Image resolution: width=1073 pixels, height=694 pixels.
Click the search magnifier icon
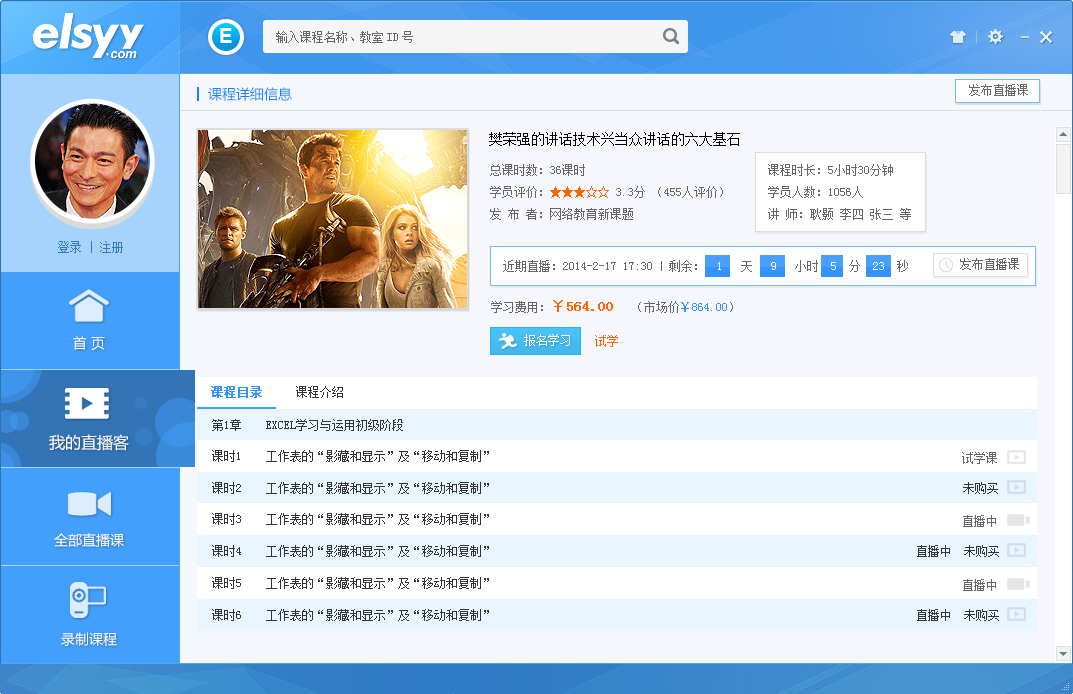[x=671, y=36]
